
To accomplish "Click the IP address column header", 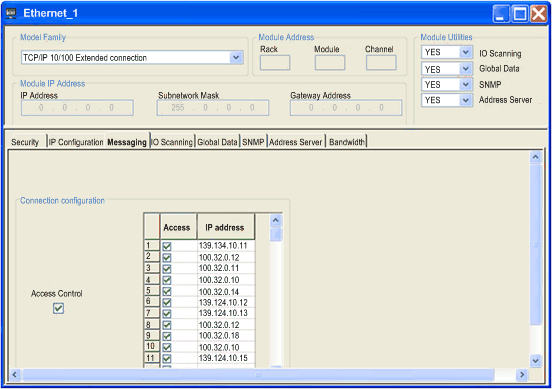I will [226, 227].
